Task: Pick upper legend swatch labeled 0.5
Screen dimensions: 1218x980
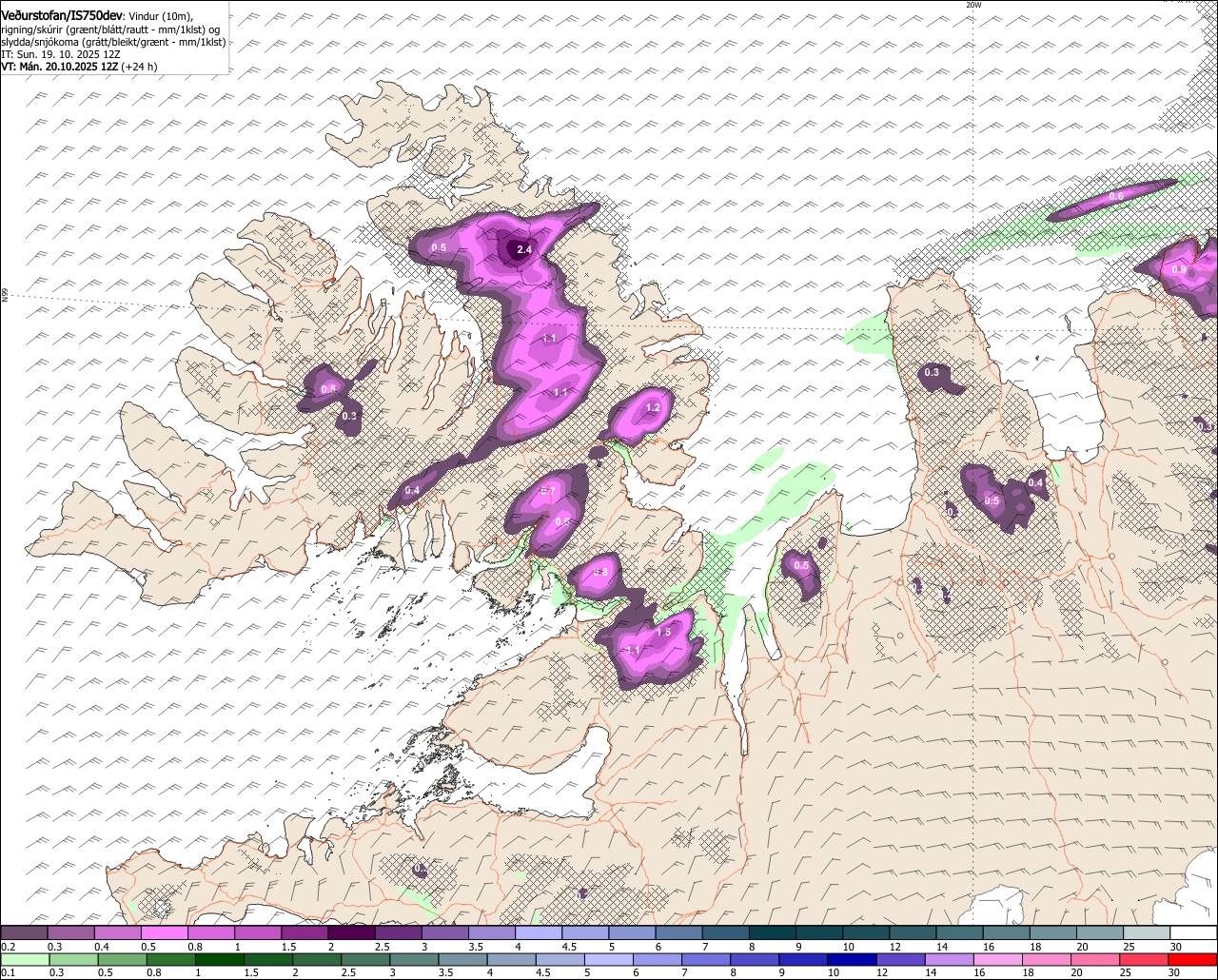Action: tap(164, 932)
